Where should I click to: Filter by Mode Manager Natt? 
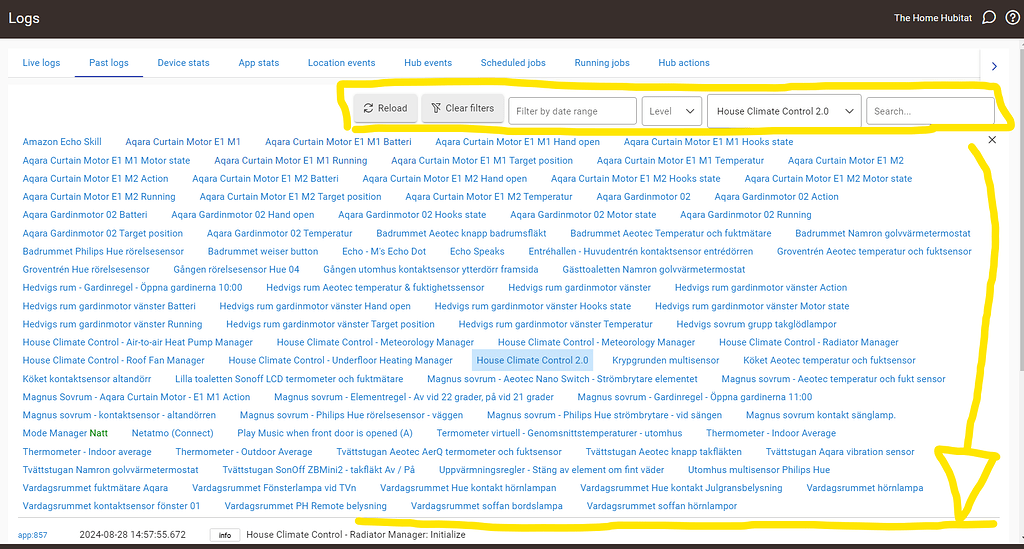65,433
